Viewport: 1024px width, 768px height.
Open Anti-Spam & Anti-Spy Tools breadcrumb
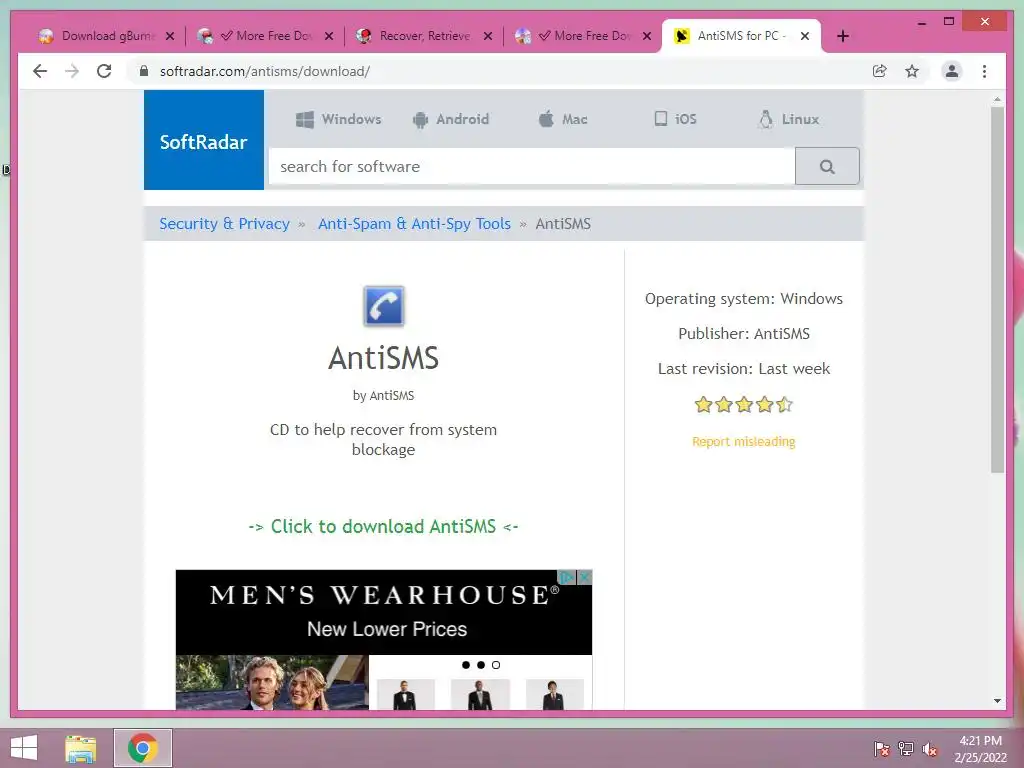point(414,223)
